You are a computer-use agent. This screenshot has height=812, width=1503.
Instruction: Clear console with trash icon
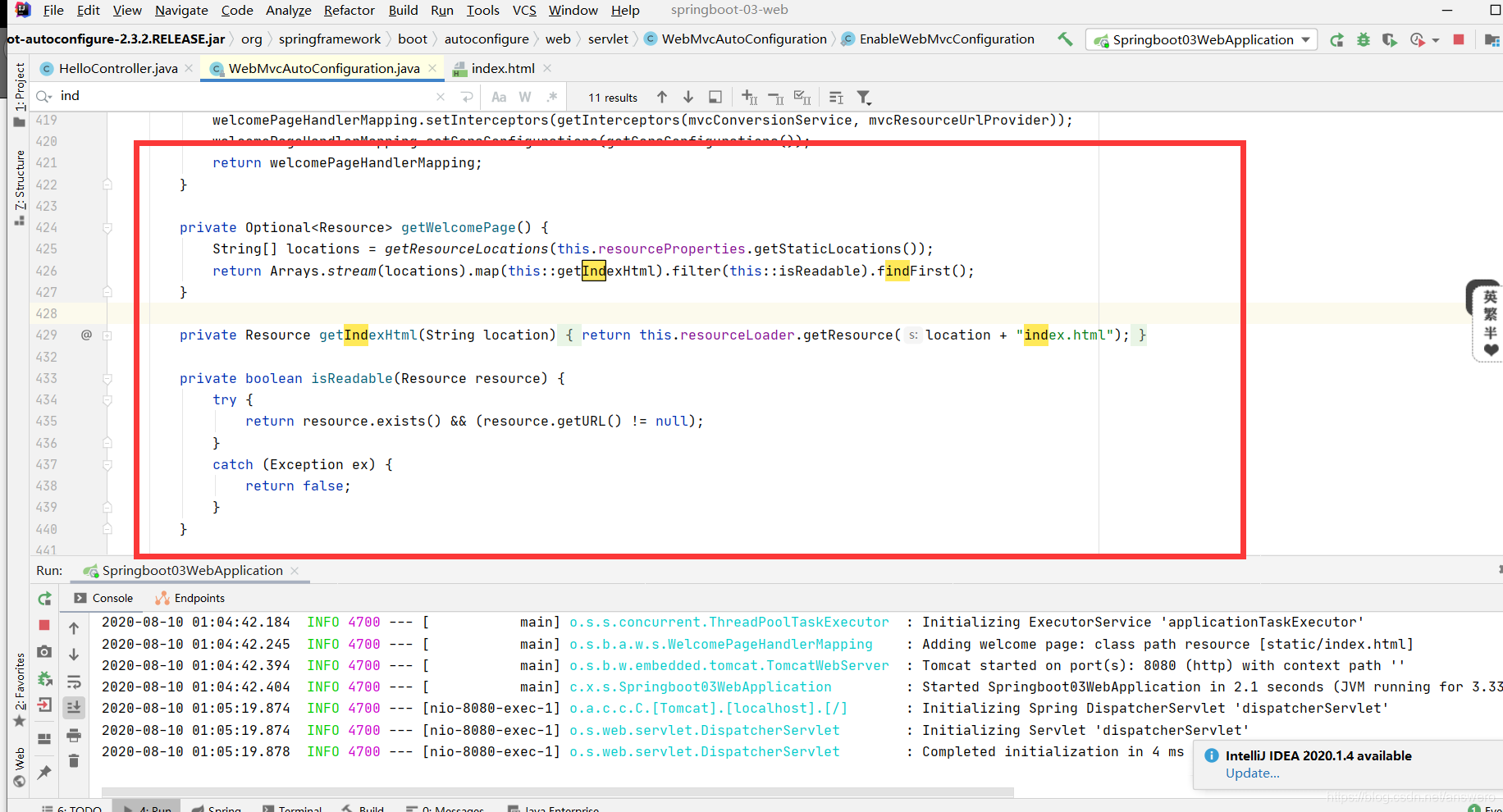pyautogui.click(x=74, y=761)
